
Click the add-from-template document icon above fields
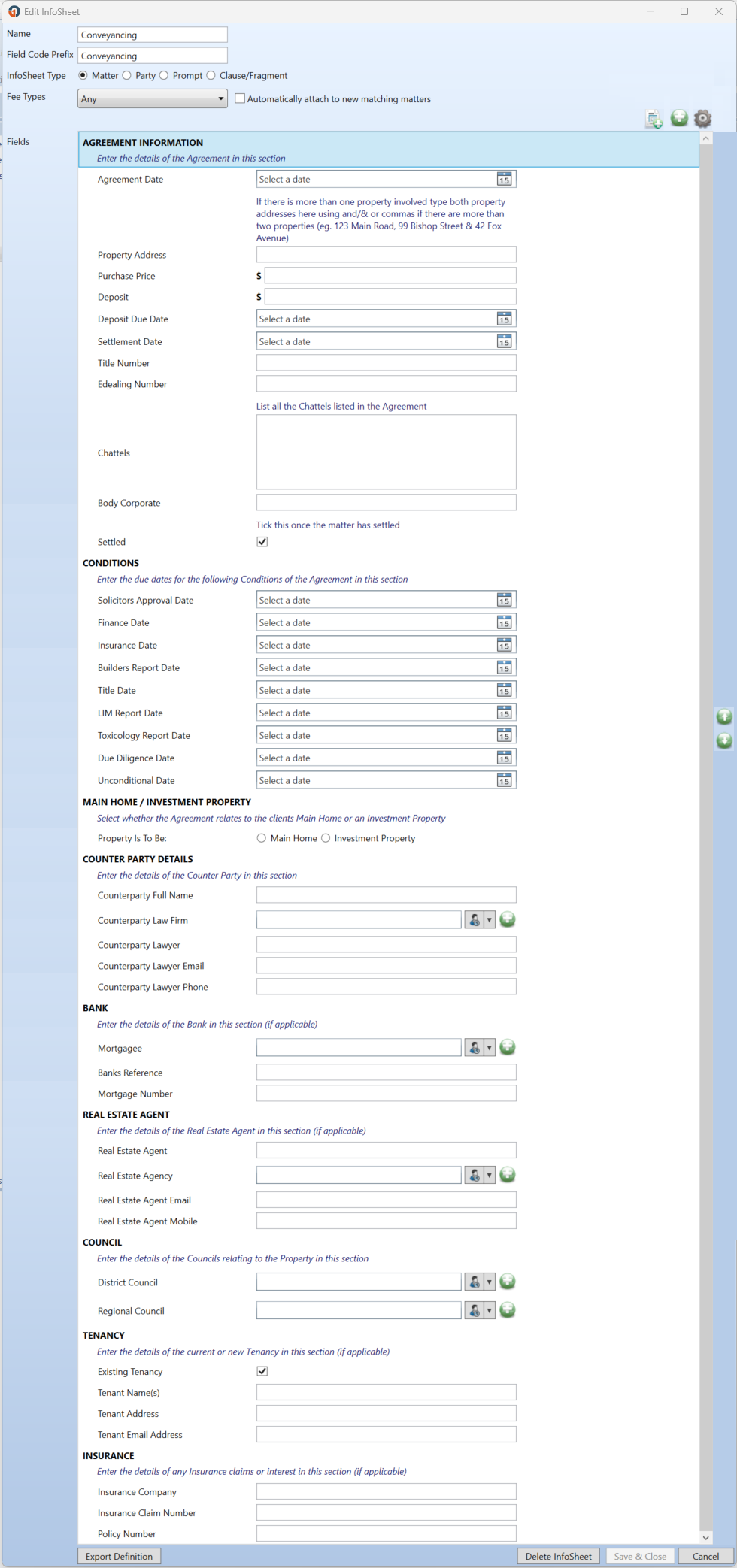654,119
